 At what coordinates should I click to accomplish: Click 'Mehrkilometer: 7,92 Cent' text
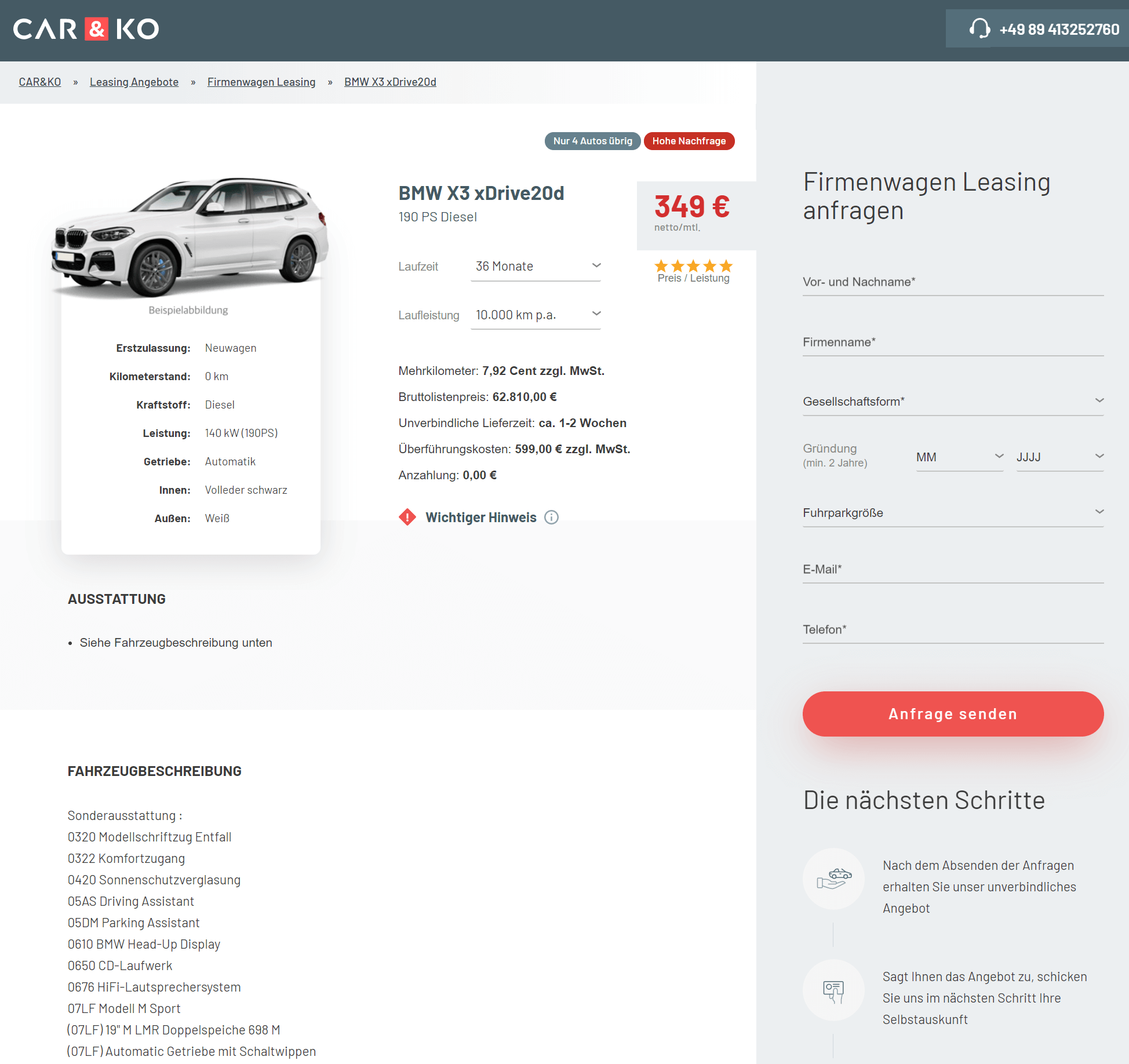click(x=501, y=371)
